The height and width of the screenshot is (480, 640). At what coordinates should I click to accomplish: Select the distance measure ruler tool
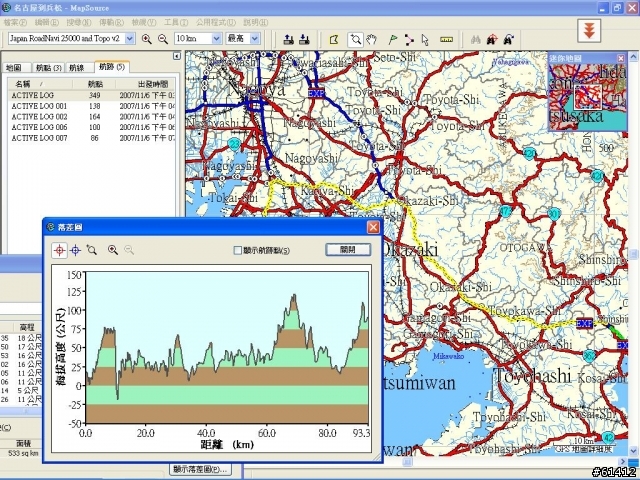click(447, 40)
